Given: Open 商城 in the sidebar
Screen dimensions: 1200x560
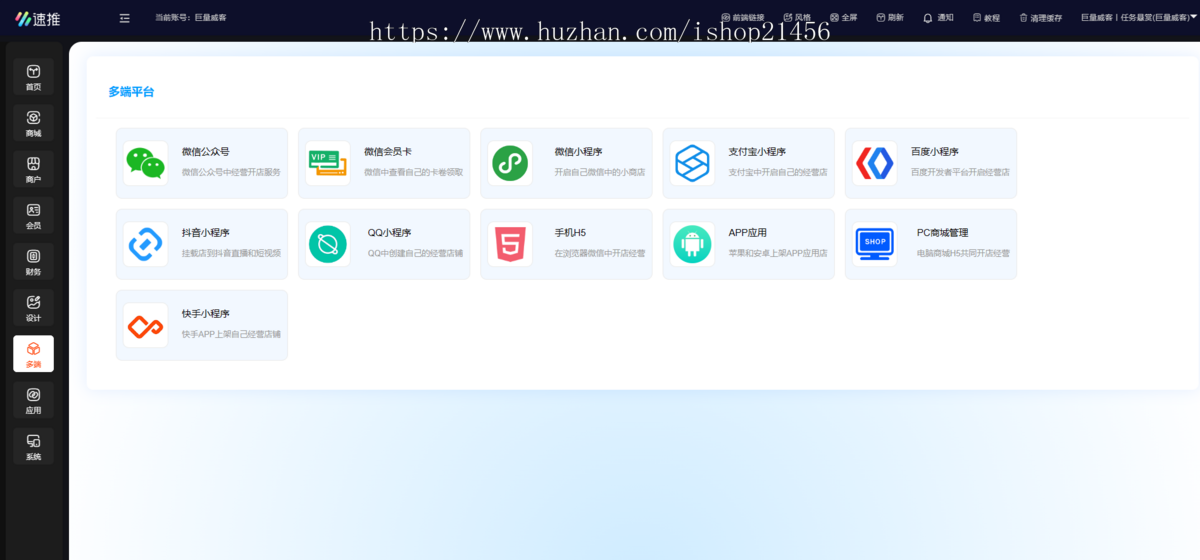Looking at the screenshot, I should [33, 124].
